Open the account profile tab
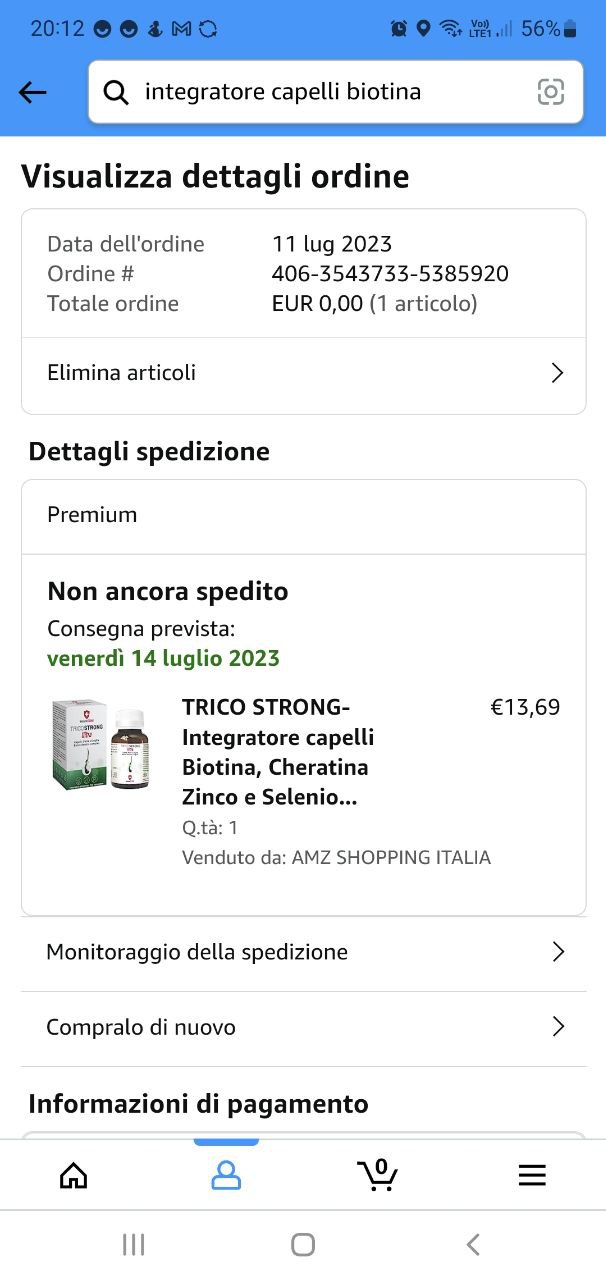Image resolution: width=606 pixels, height=1280 pixels. coord(226,1176)
